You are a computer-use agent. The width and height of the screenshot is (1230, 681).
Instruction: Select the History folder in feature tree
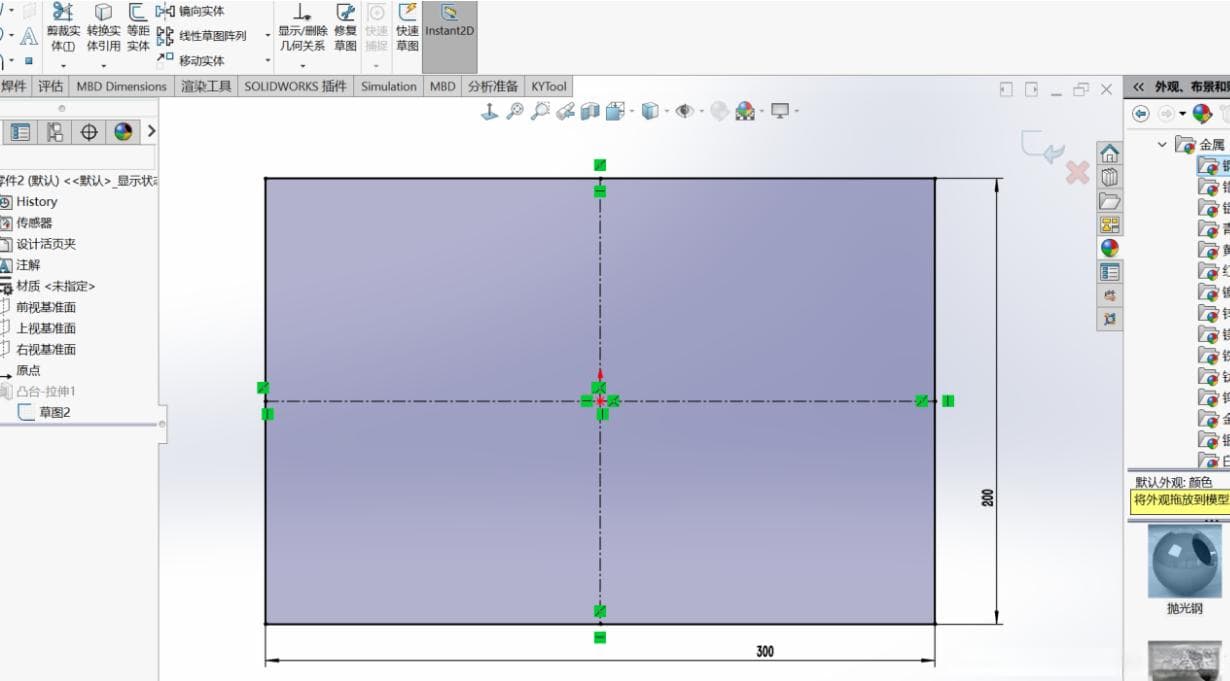tap(29, 202)
